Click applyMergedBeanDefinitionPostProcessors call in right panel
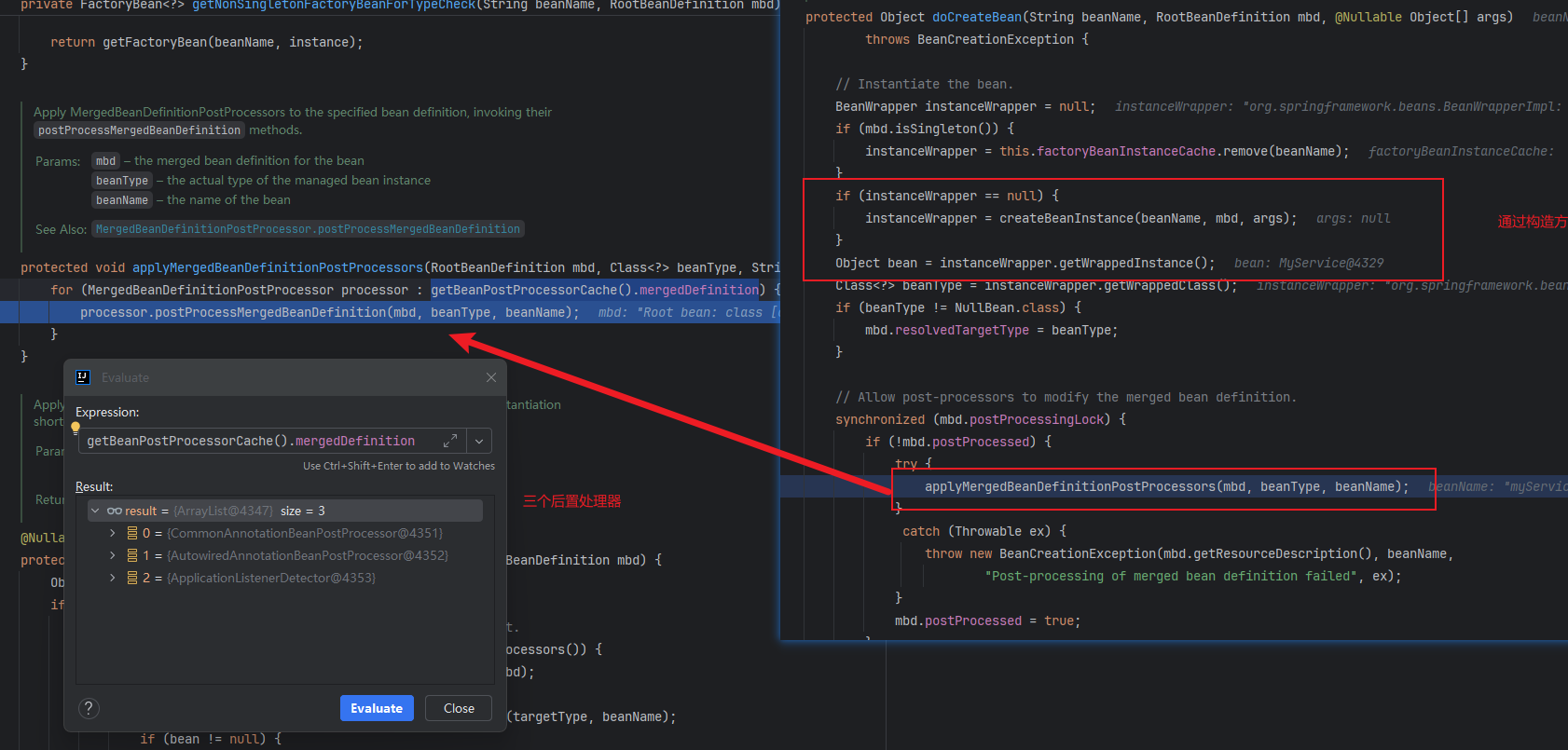The height and width of the screenshot is (750, 1568). (x=1070, y=486)
